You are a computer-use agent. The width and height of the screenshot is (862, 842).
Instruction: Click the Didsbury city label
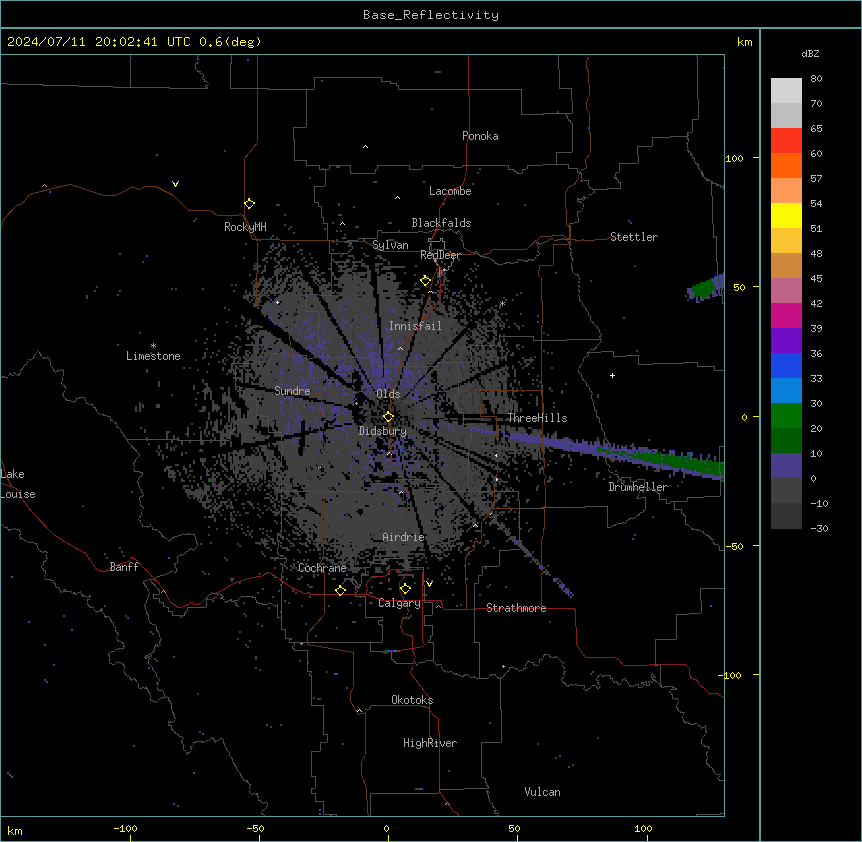click(x=383, y=431)
